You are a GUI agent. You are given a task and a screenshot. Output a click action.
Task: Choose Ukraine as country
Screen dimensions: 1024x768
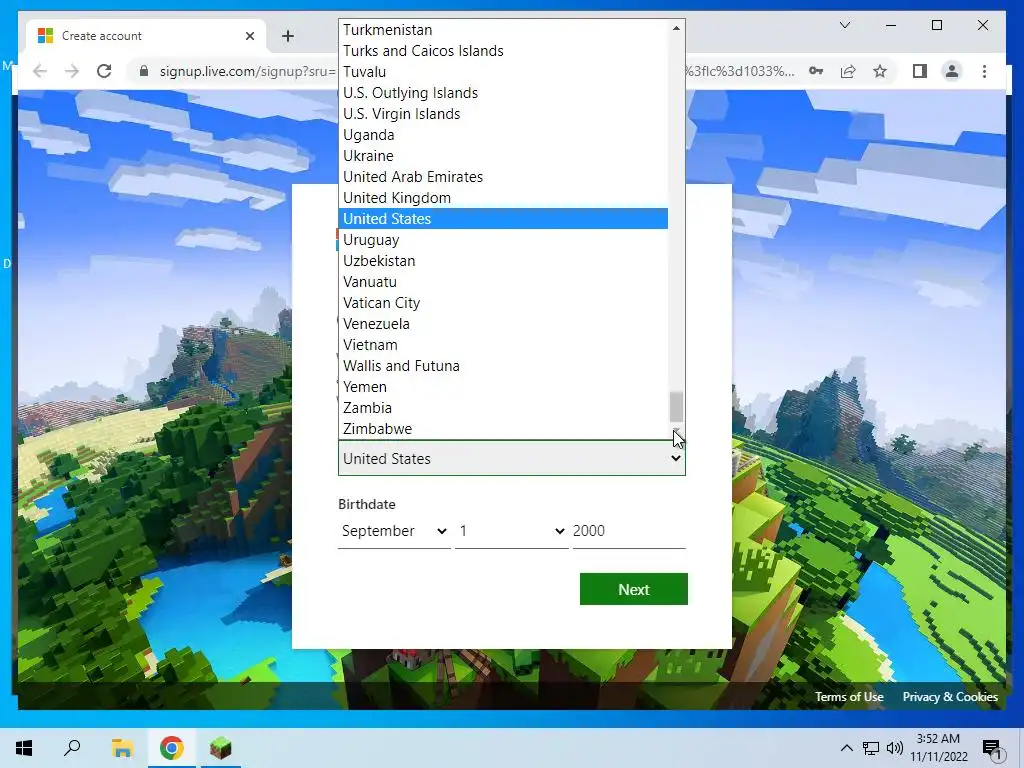point(503,156)
